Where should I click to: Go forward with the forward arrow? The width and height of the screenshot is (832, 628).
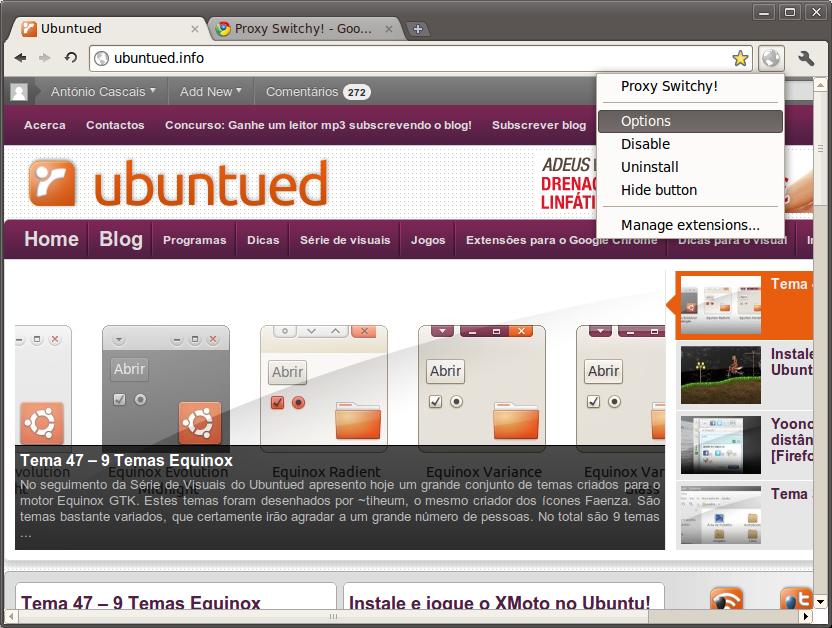pos(45,58)
